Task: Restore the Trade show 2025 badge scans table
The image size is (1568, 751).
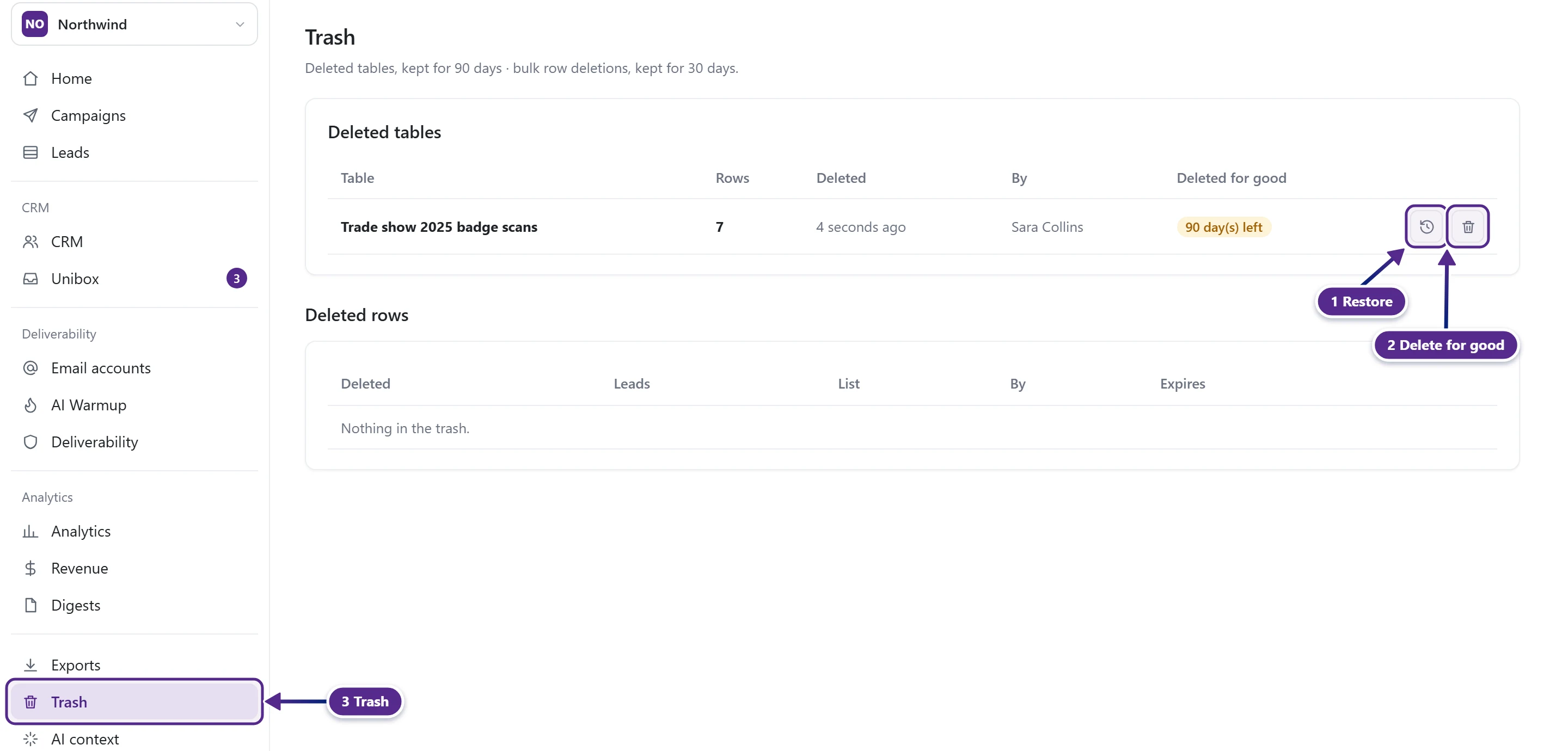Action: (x=1425, y=226)
